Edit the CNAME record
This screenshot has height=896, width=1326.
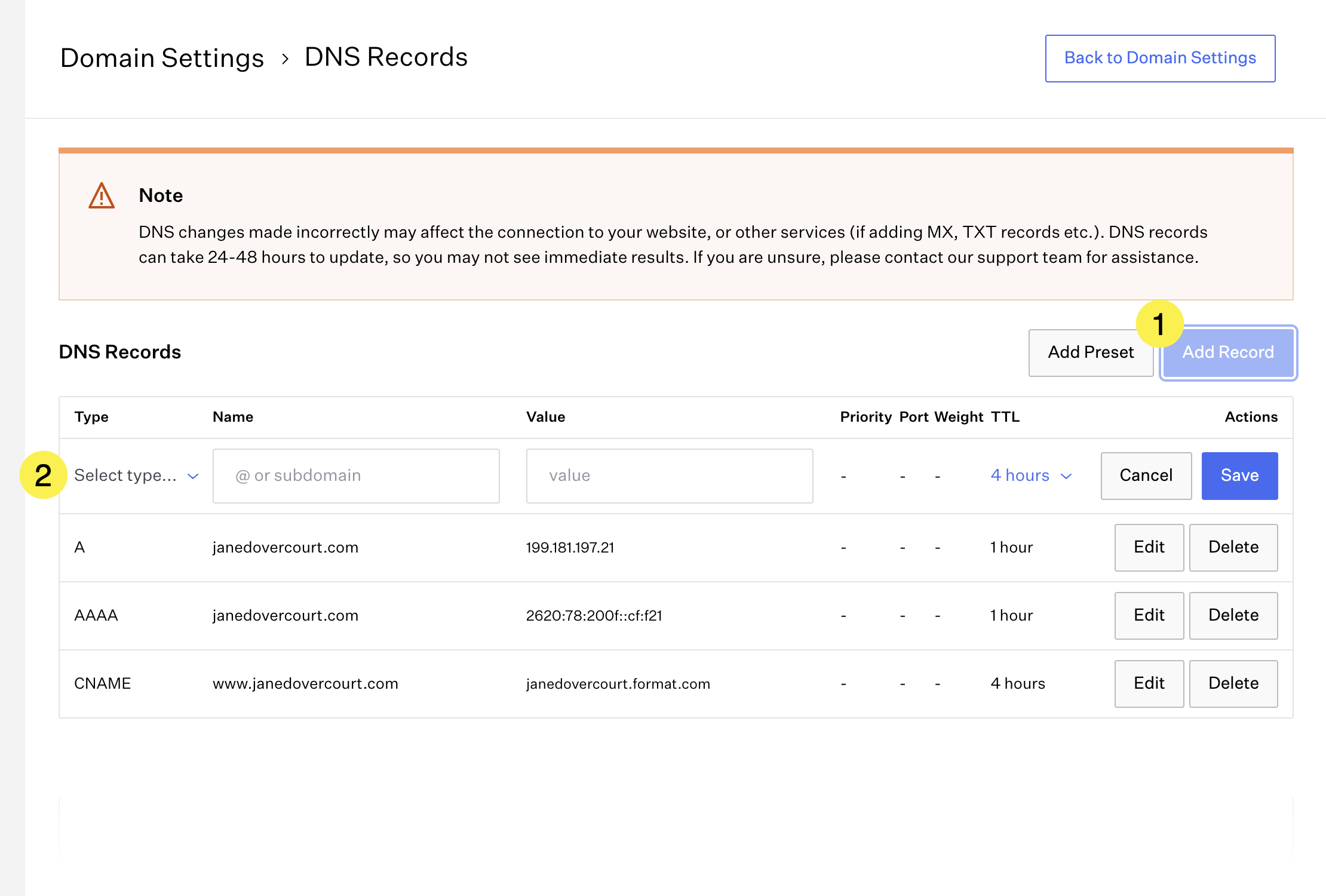1149,683
